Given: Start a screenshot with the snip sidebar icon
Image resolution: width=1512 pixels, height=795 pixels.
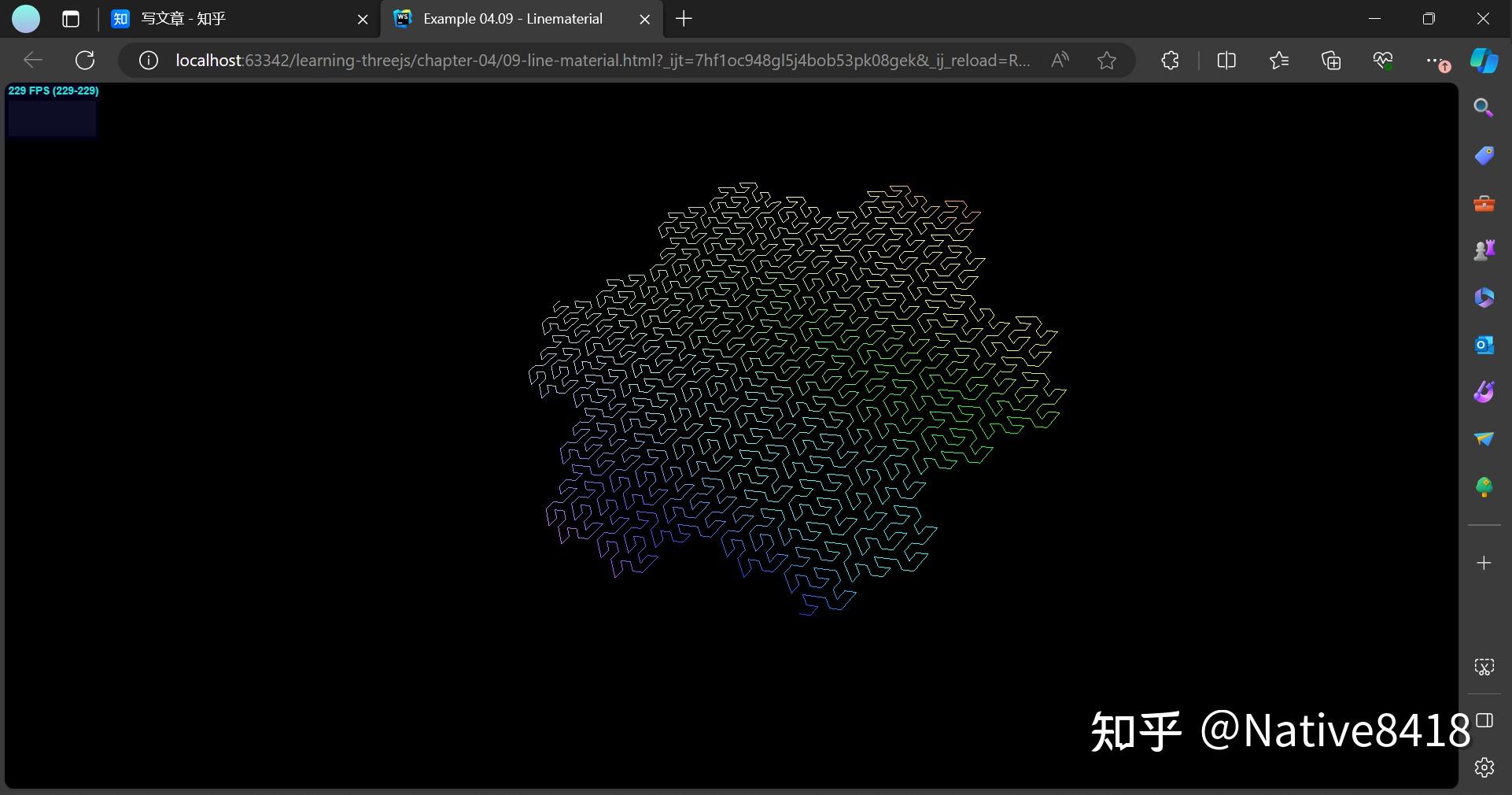Looking at the screenshot, I should point(1484,667).
